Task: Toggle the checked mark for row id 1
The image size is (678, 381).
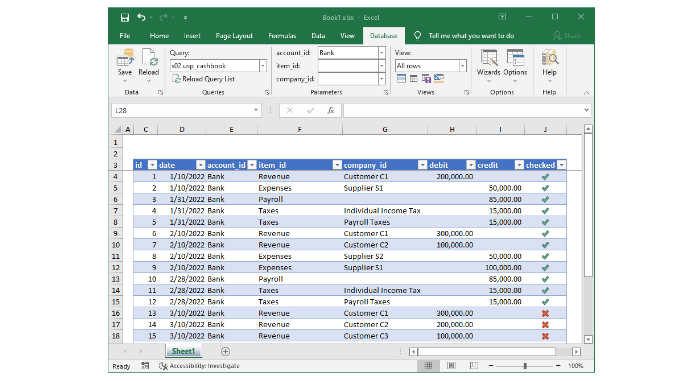Action: [545, 176]
